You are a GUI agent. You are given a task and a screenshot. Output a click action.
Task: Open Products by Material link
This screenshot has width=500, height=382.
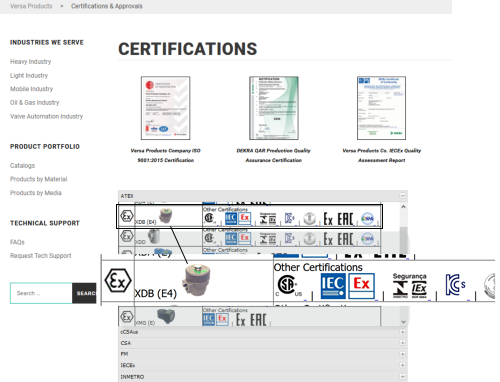[x=39, y=179]
